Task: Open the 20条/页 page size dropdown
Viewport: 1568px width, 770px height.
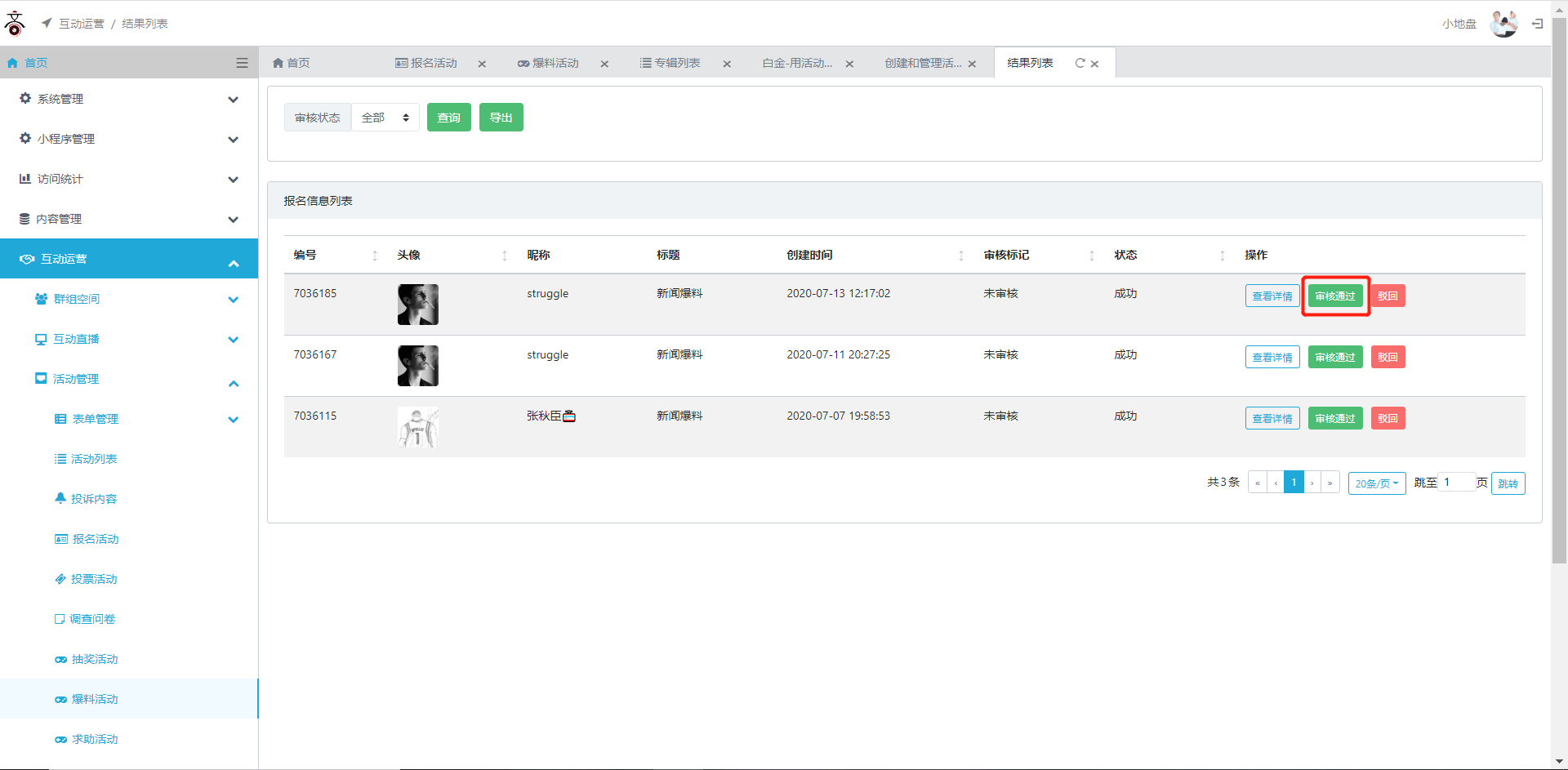Action: click(x=1376, y=483)
